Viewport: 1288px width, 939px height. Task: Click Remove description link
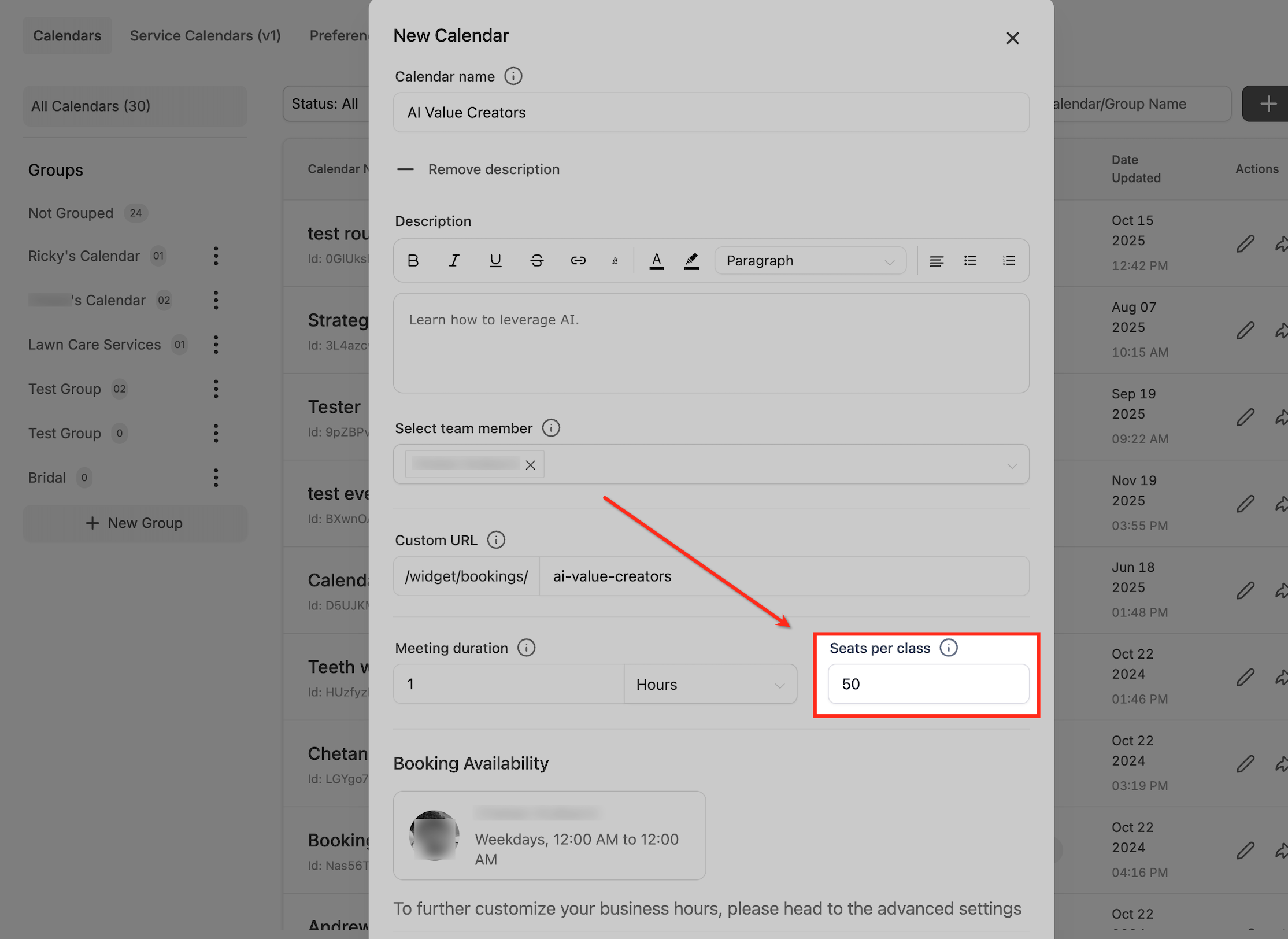(493, 169)
